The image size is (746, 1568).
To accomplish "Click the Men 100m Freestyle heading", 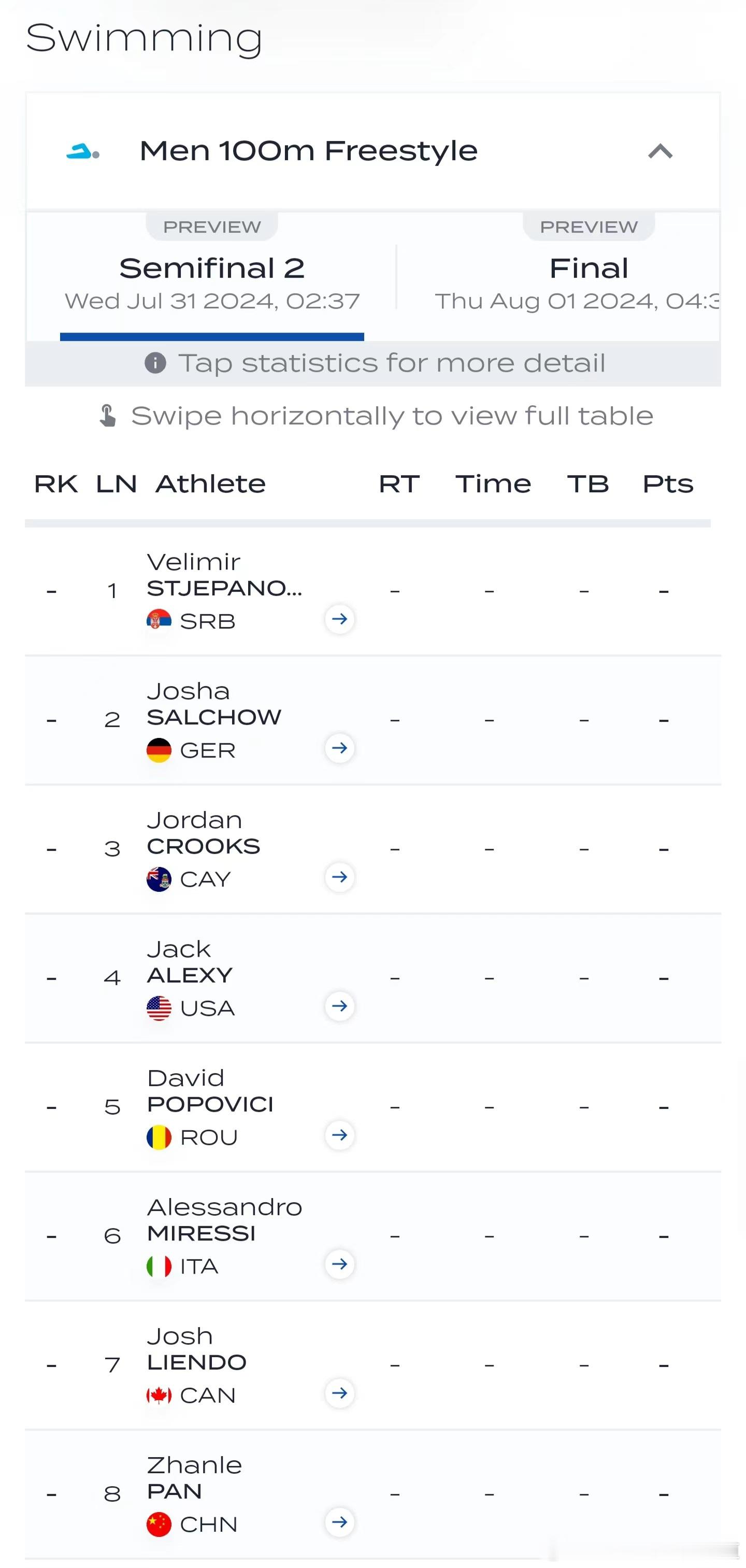I will click(x=308, y=151).
